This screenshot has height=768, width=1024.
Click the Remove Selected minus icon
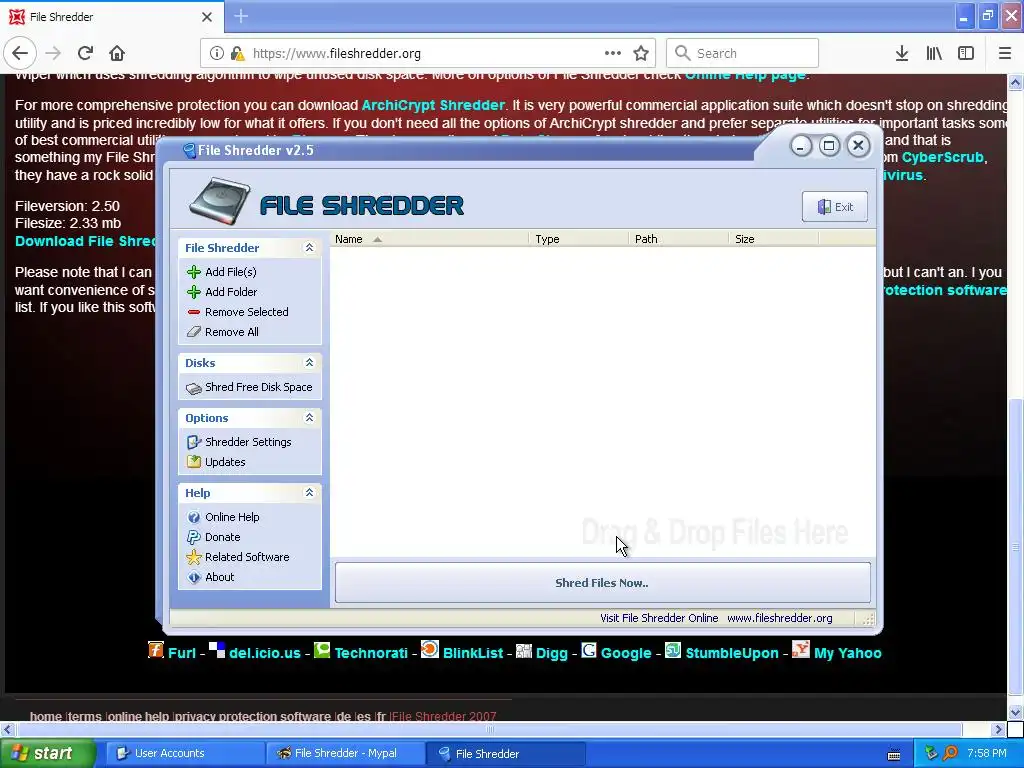click(194, 312)
